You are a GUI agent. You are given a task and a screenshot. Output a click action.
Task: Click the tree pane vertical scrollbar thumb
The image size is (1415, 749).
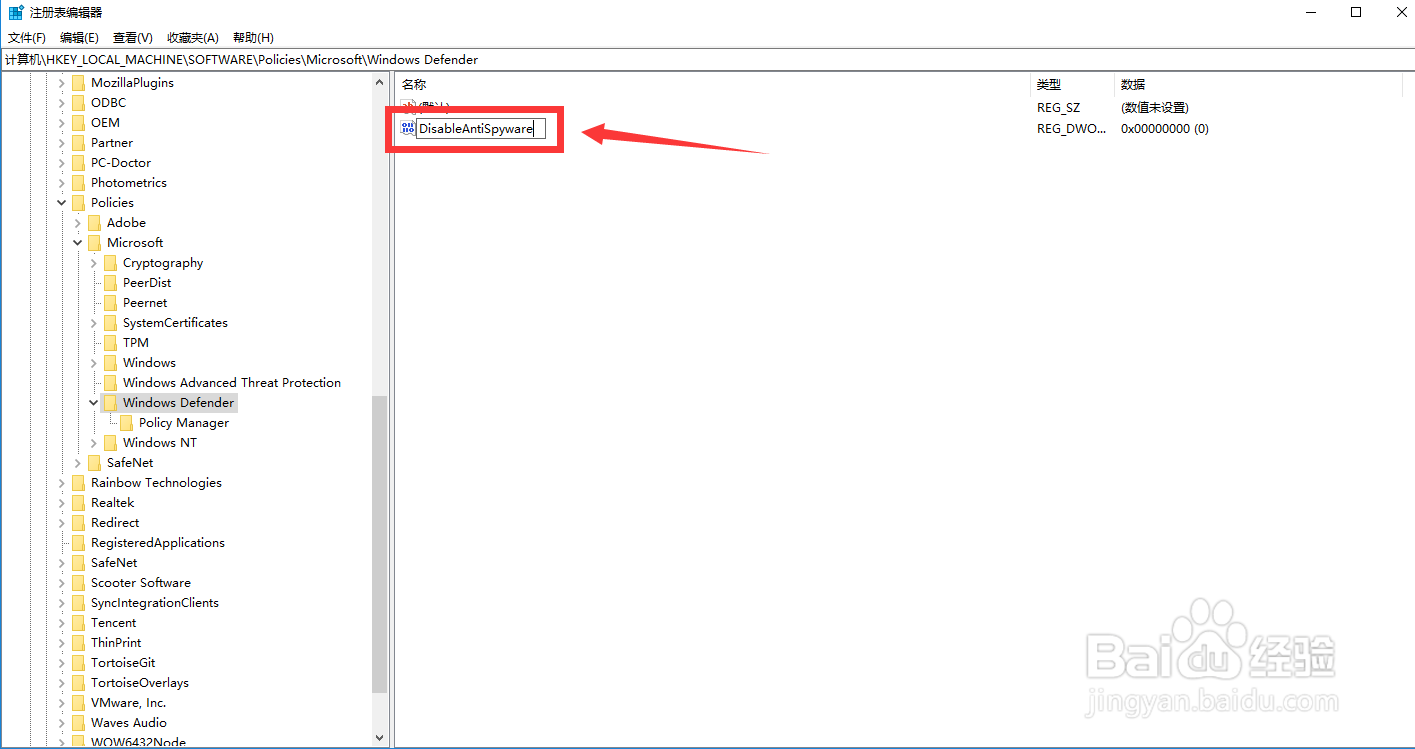(379, 544)
